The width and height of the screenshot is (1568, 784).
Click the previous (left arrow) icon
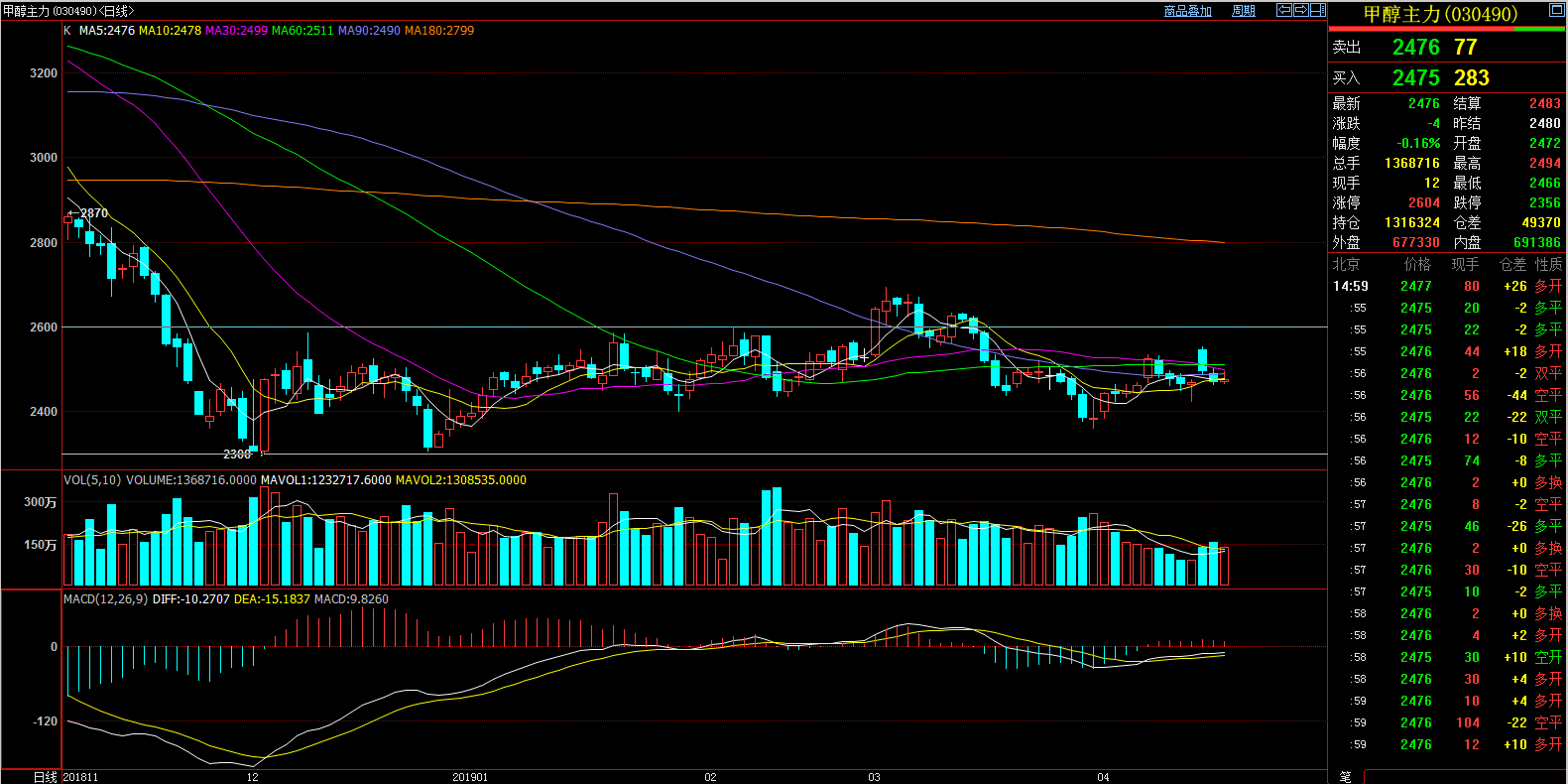[x=1283, y=10]
